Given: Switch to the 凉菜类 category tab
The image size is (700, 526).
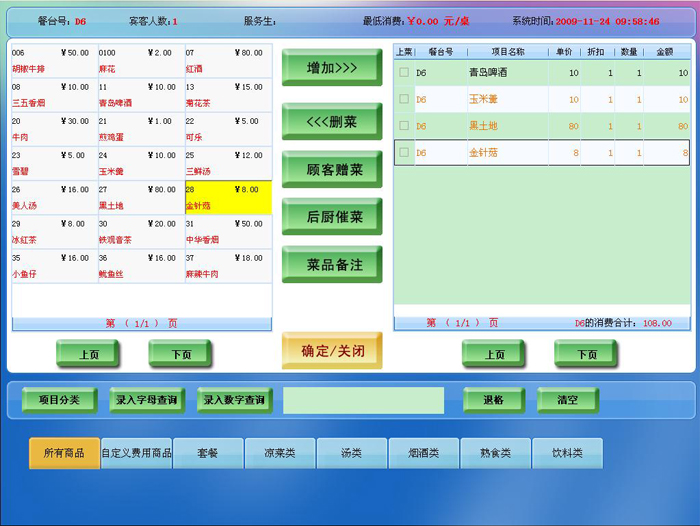Looking at the screenshot, I should pyautogui.click(x=280, y=453).
